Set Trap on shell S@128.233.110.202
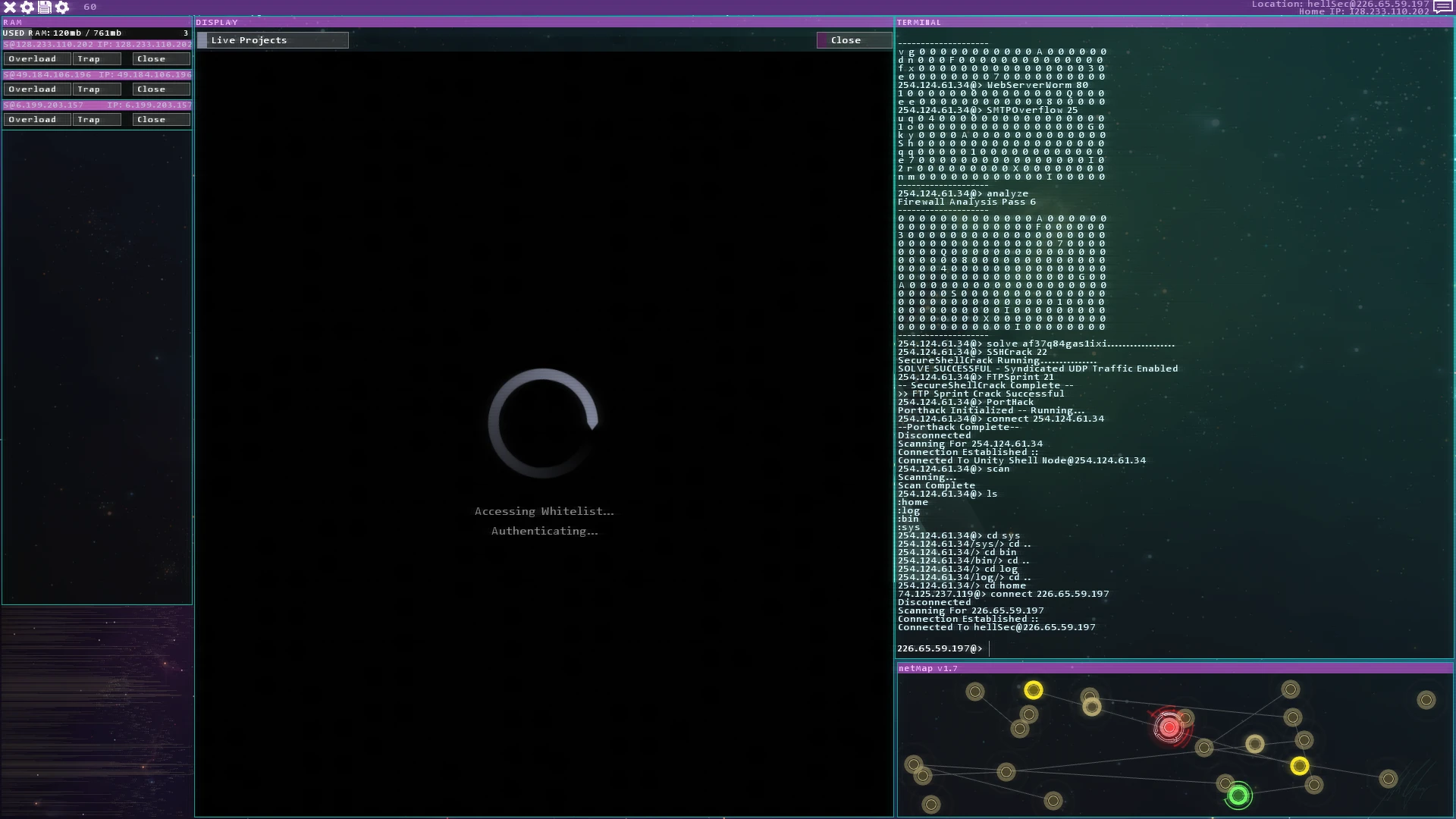The height and width of the screenshot is (819, 1456). click(x=97, y=59)
